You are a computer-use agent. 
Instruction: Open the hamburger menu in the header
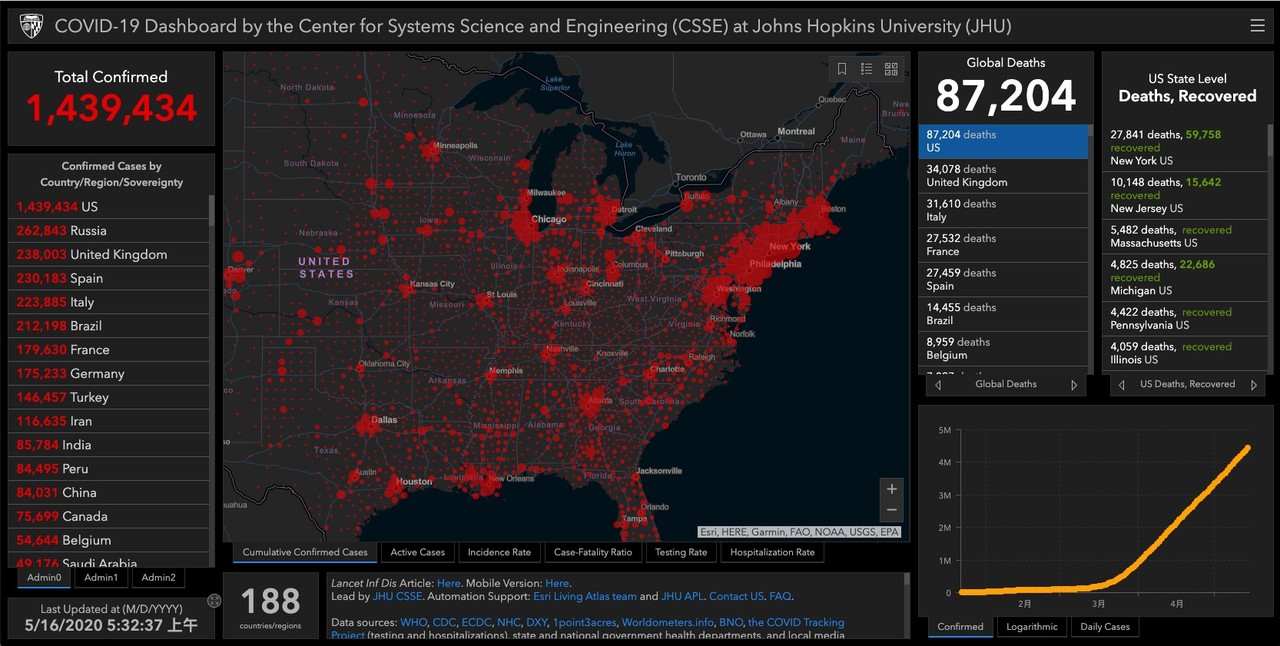1257,26
